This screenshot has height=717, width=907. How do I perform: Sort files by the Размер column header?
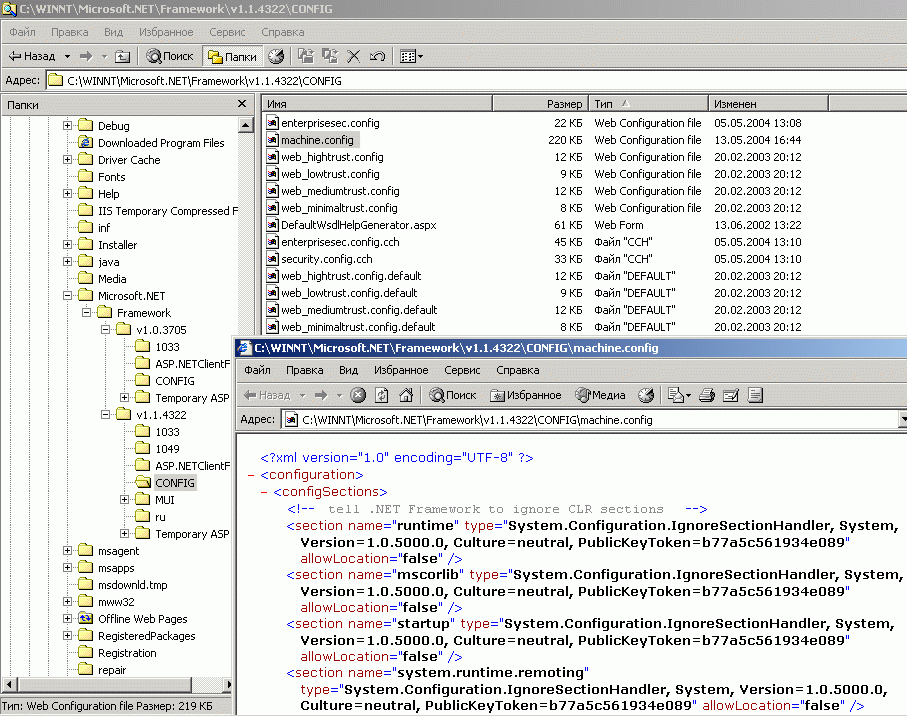(564, 104)
